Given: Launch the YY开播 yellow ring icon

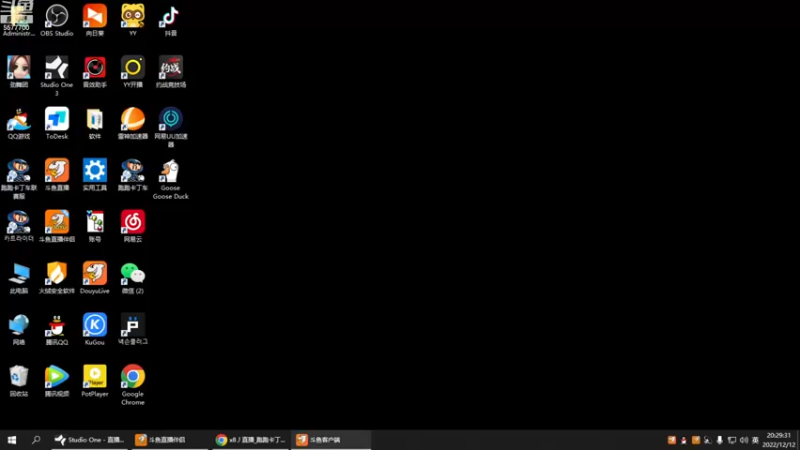Looking at the screenshot, I should [x=133, y=71].
